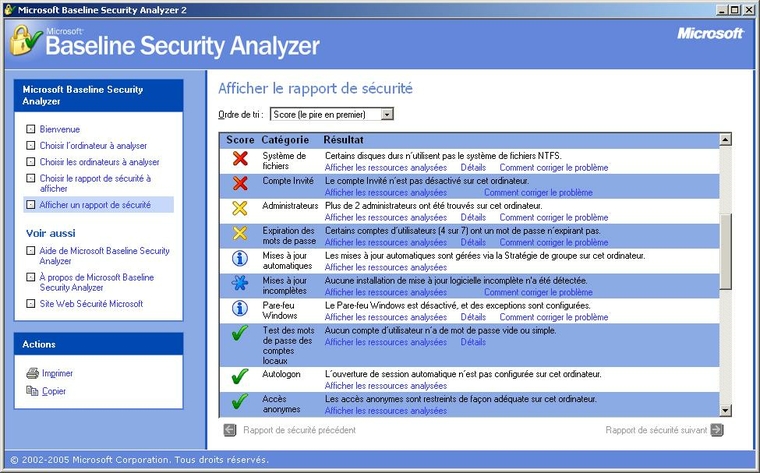Screen dimensions: 760x473
Task: Click Comment corriger le problème for Expiration des mots de passe
Action: (554, 242)
